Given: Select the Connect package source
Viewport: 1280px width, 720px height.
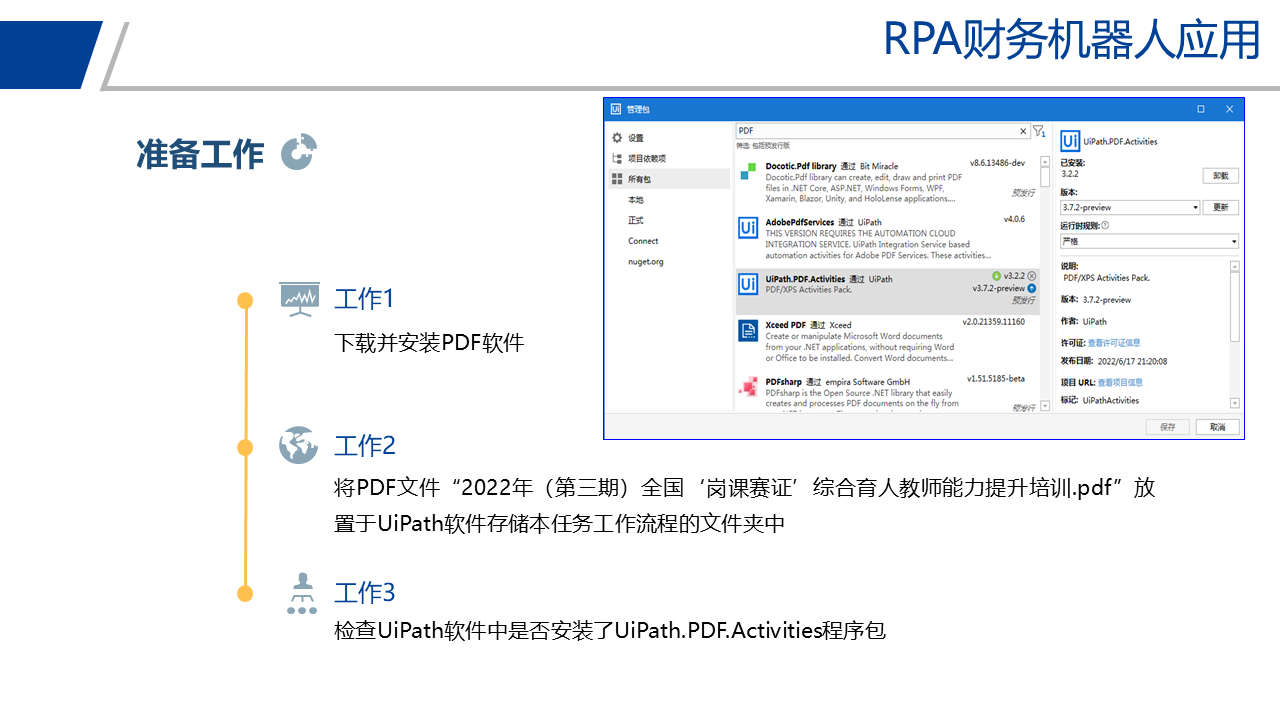Looking at the screenshot, I should click(643, 241).
